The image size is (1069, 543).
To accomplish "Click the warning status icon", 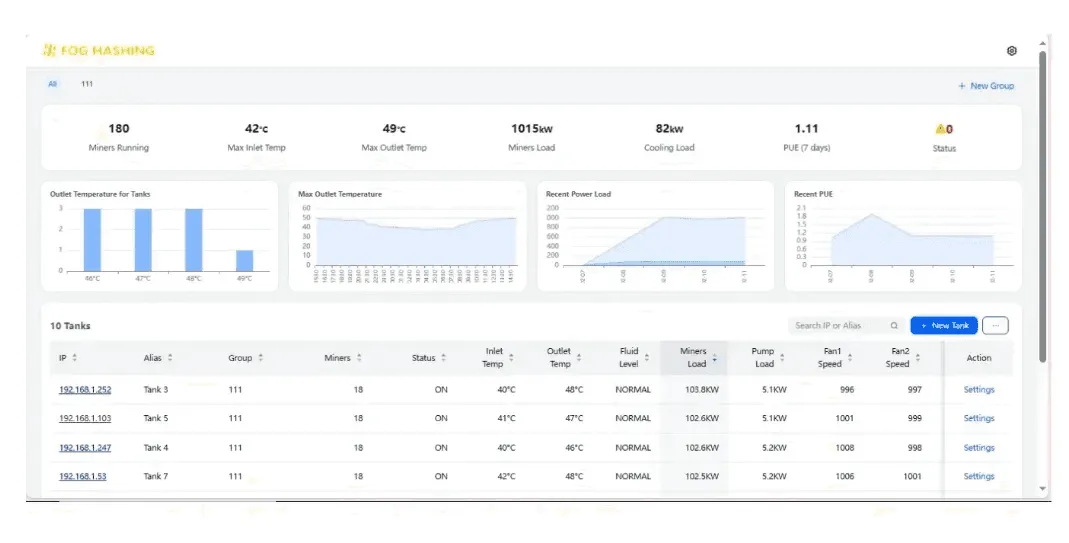I will click(x=940, y=129).
